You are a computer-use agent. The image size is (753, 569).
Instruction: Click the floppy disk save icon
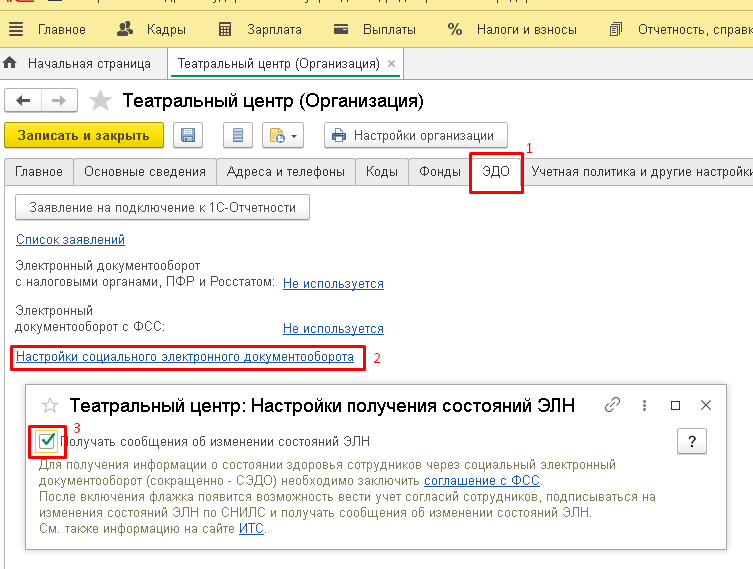[188, 136]
